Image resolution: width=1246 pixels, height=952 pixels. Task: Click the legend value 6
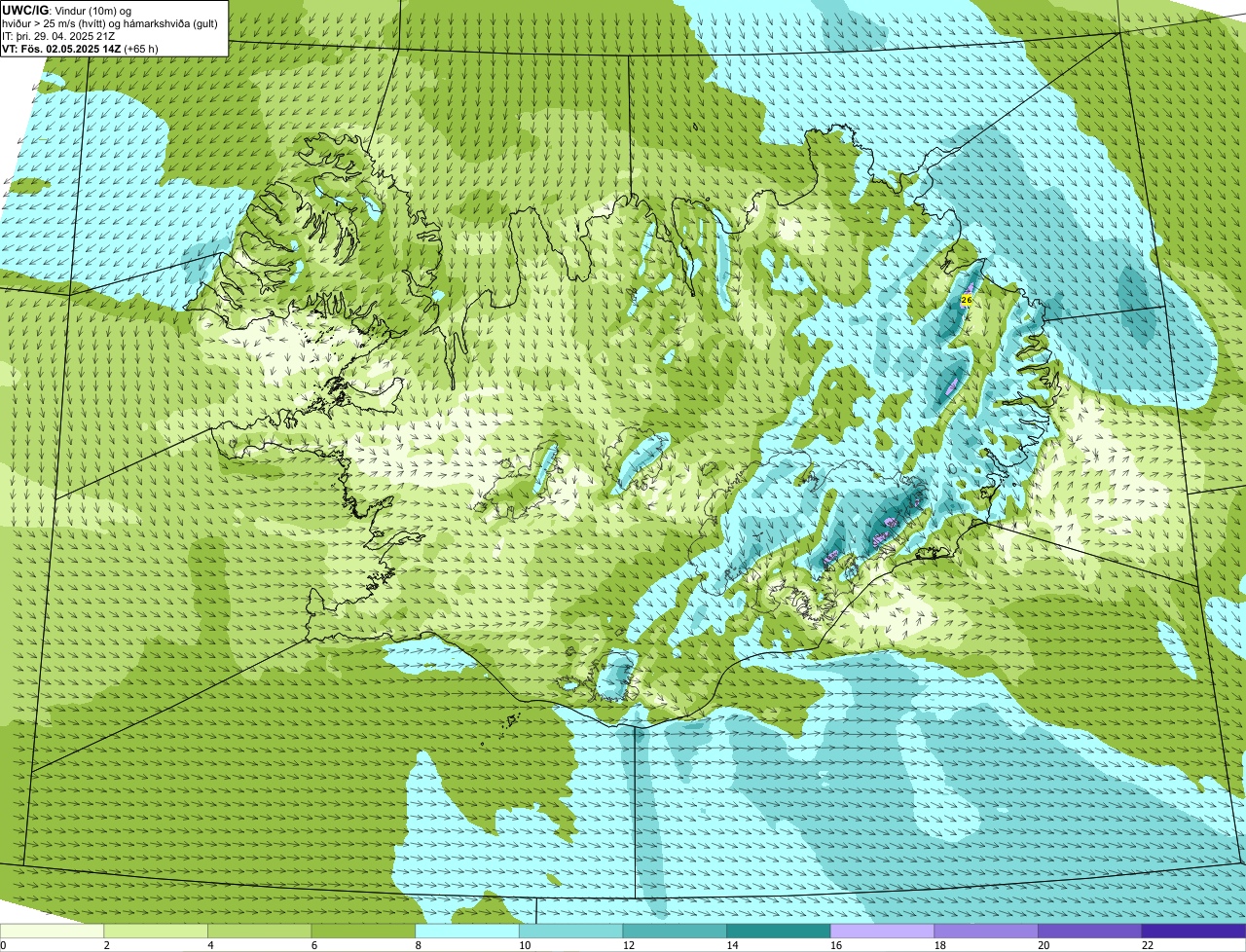click(313, 945)
